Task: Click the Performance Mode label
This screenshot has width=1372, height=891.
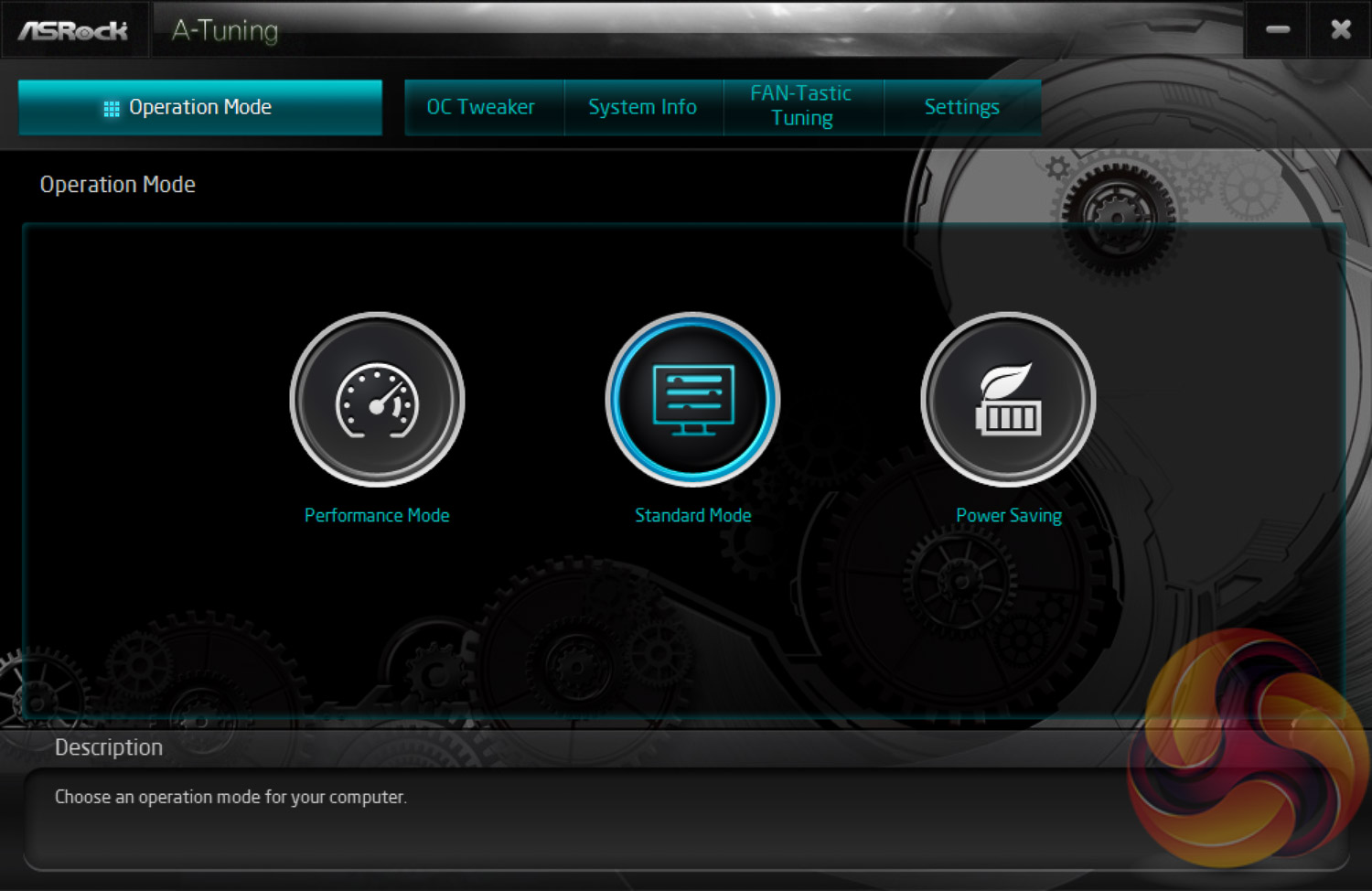Action: [377, 516]
